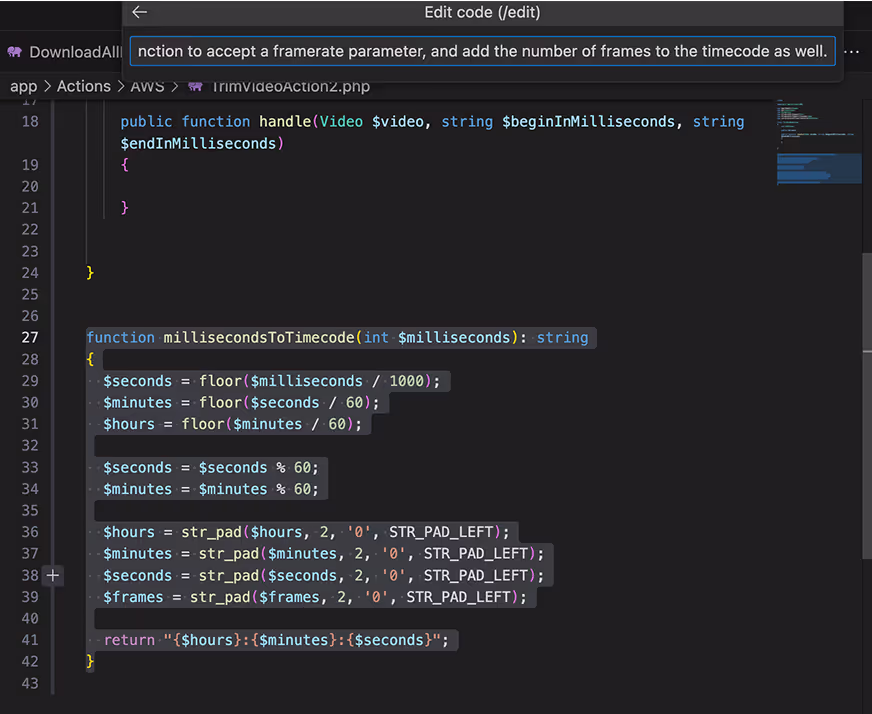Click the TrimVideoAction2.php breadcrumb
The height and width of the screenshot is (714, 872).
pyautogui.click(x=290, y=86)
